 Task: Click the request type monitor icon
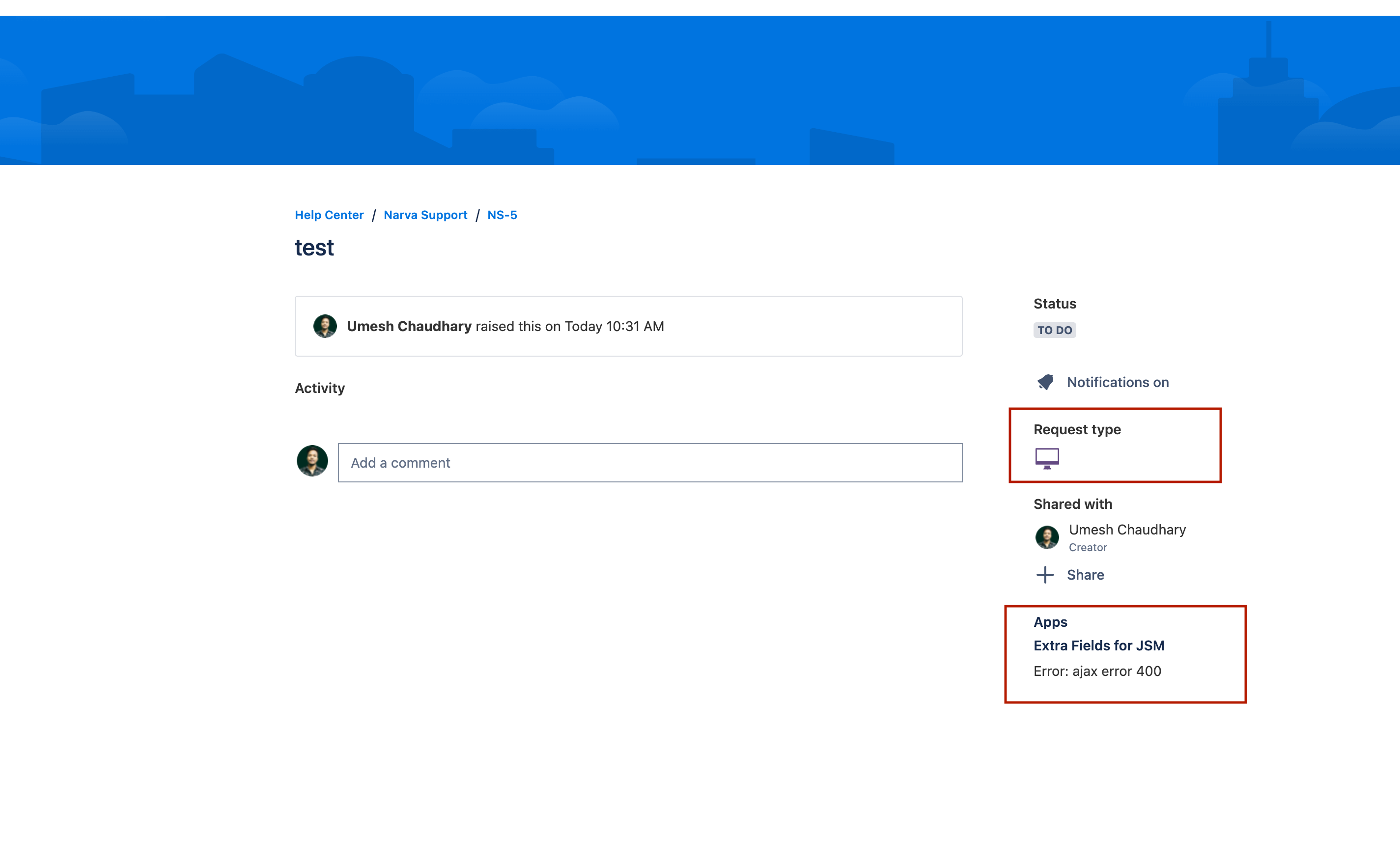[x=1047, y=458]
